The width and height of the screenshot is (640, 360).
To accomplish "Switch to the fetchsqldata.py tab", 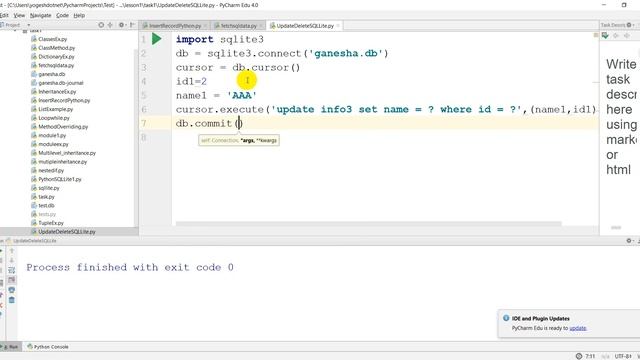I will 238,26.
